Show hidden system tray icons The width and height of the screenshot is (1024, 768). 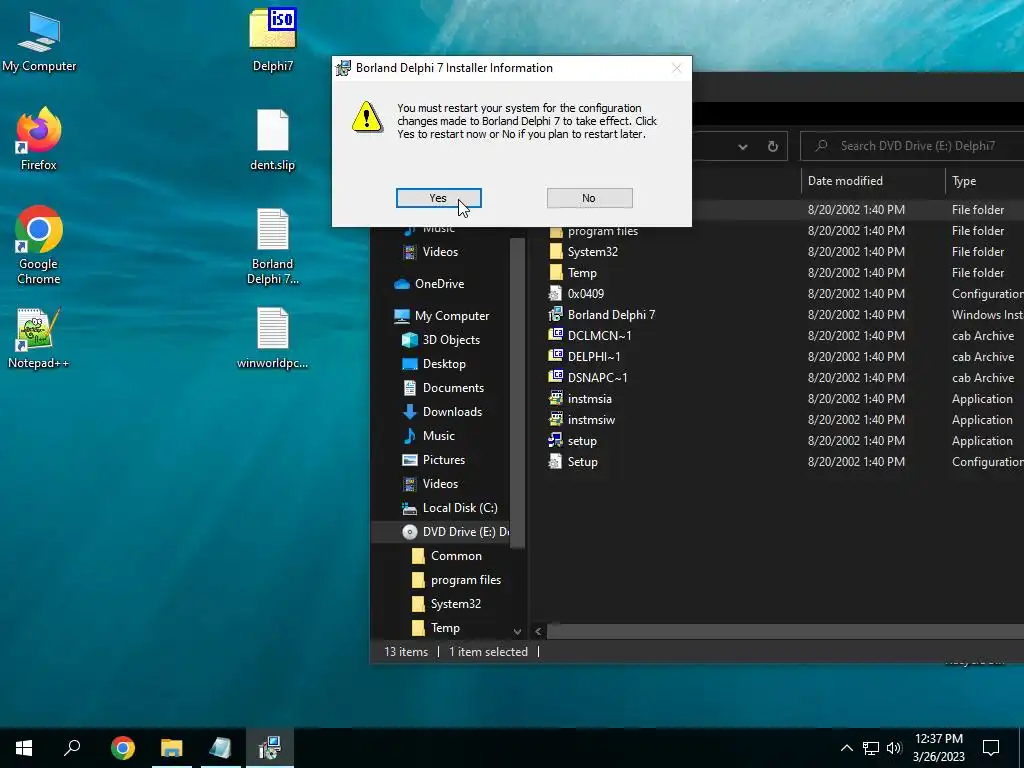point(846,748)
